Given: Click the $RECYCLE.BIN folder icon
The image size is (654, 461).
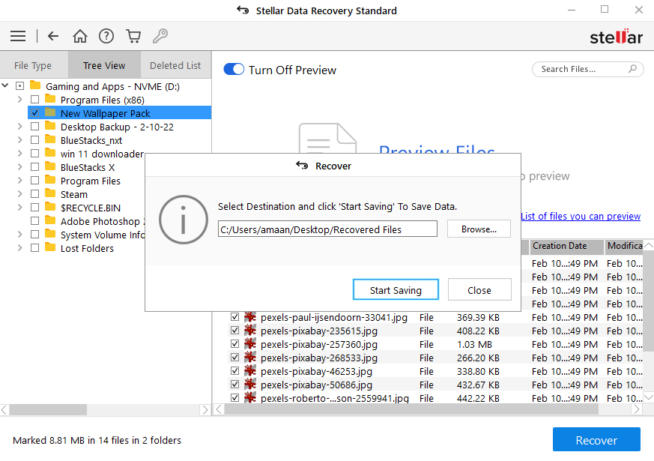Looking at the screenshot, I should click(x=50, y=207).
